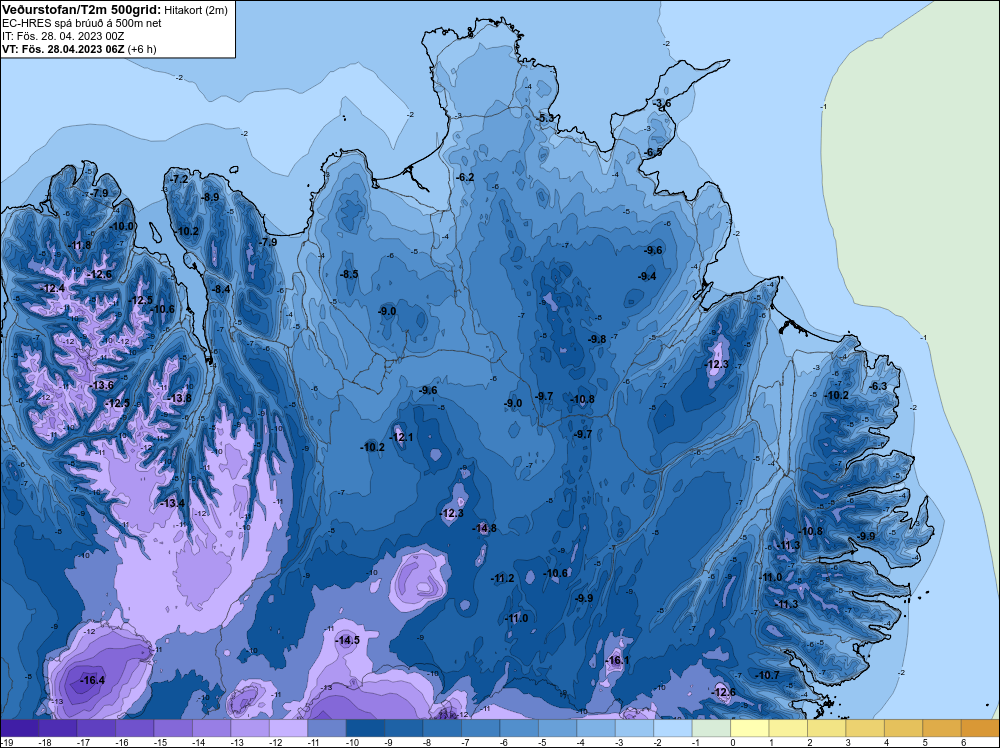Image resolution: width=1000 pixels, height=748 pixels.
Task: Click the '(+6 h)' forecast offset text
Action: (x=142, y=49)
